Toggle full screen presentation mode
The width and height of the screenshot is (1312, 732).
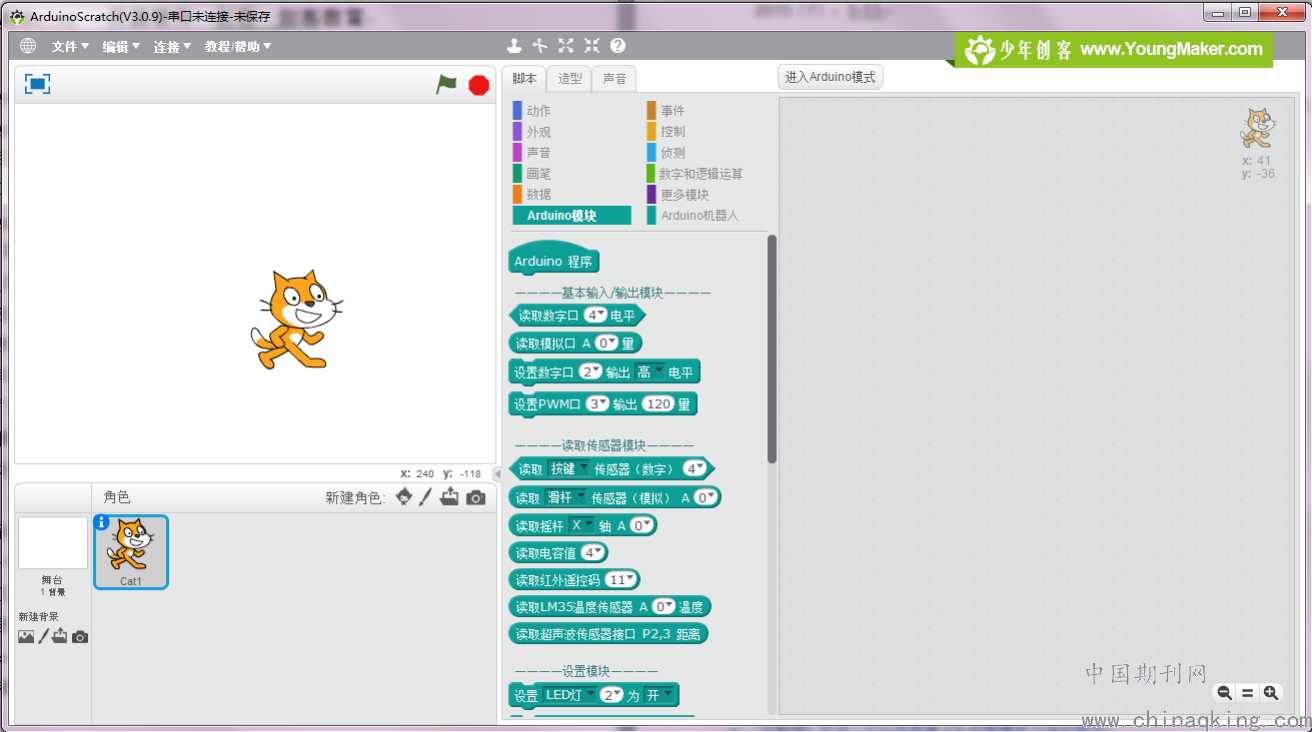(x=38, y=84)
